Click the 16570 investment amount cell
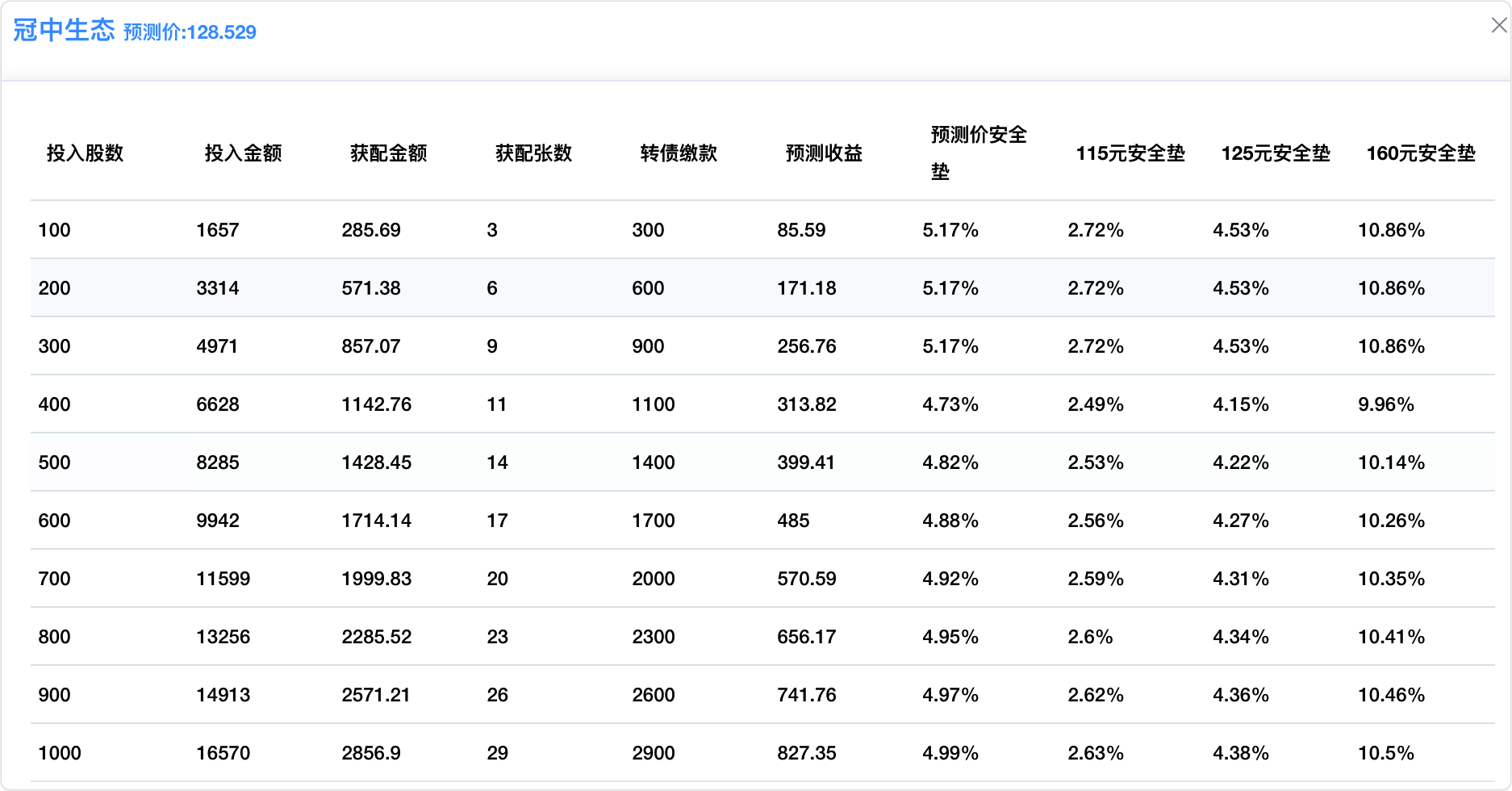This screenshot has width=1512, height=791. click(x=223, y=753)
